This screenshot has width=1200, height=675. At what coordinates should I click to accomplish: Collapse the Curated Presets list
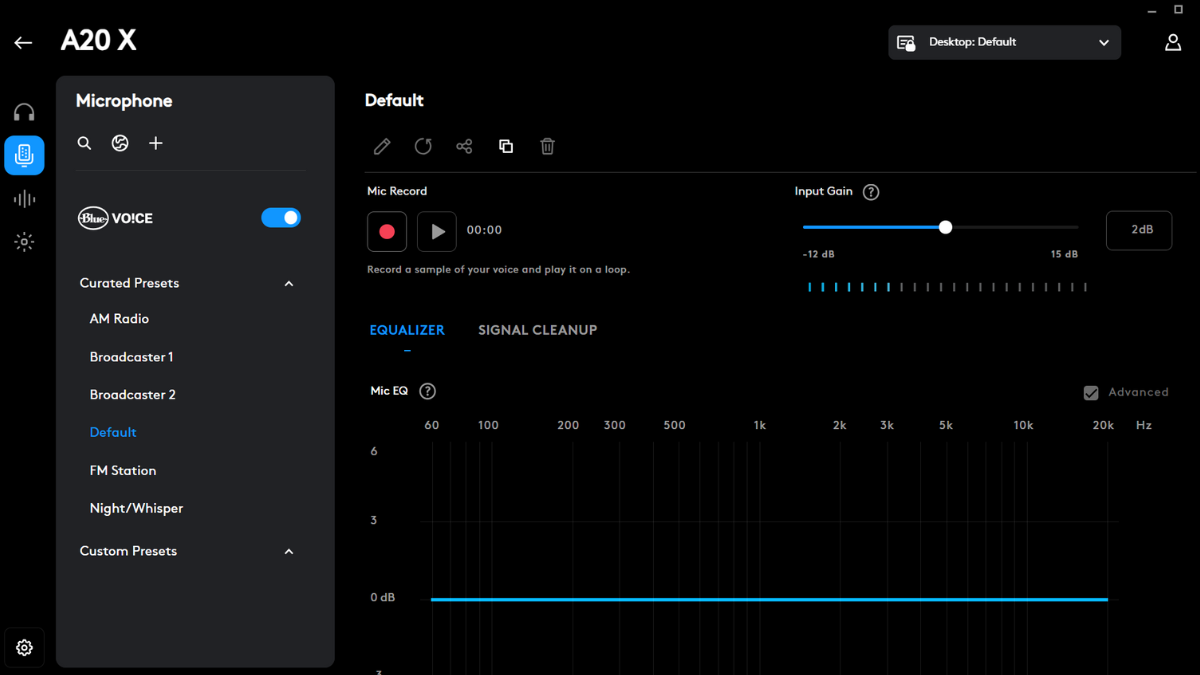[289, 284]
